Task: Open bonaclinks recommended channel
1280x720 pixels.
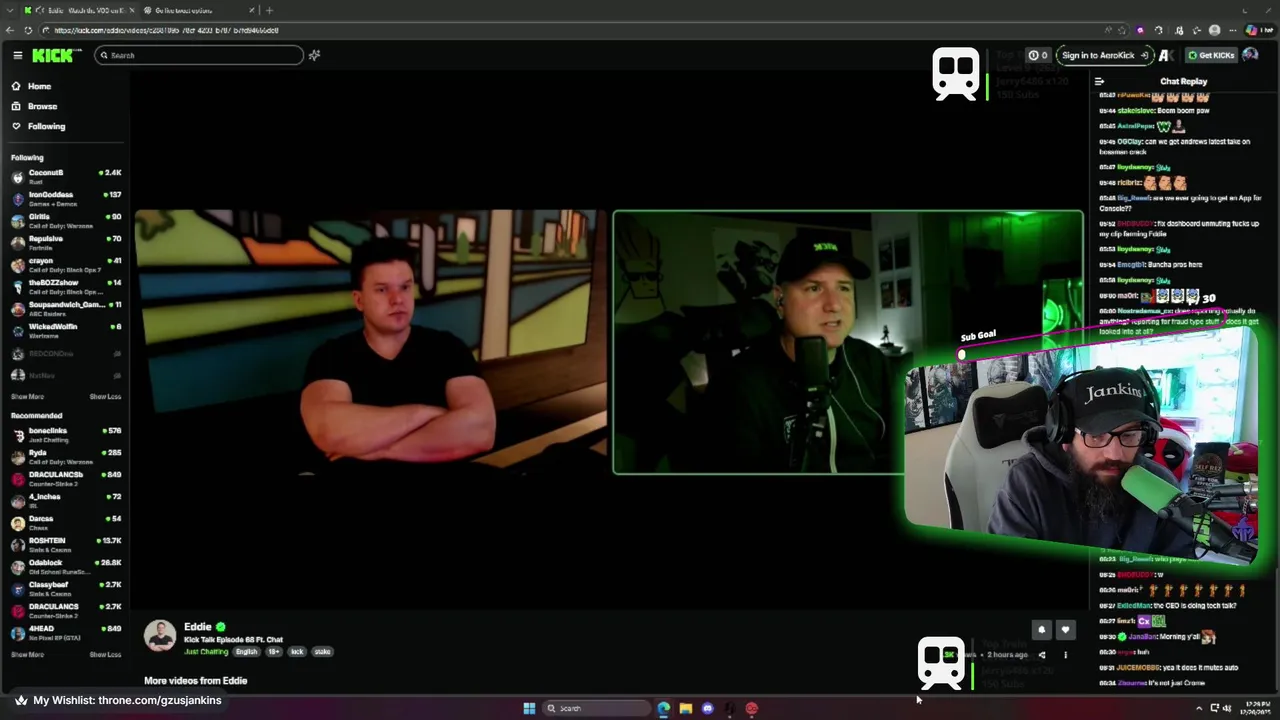Action: (x=64, y=435)
